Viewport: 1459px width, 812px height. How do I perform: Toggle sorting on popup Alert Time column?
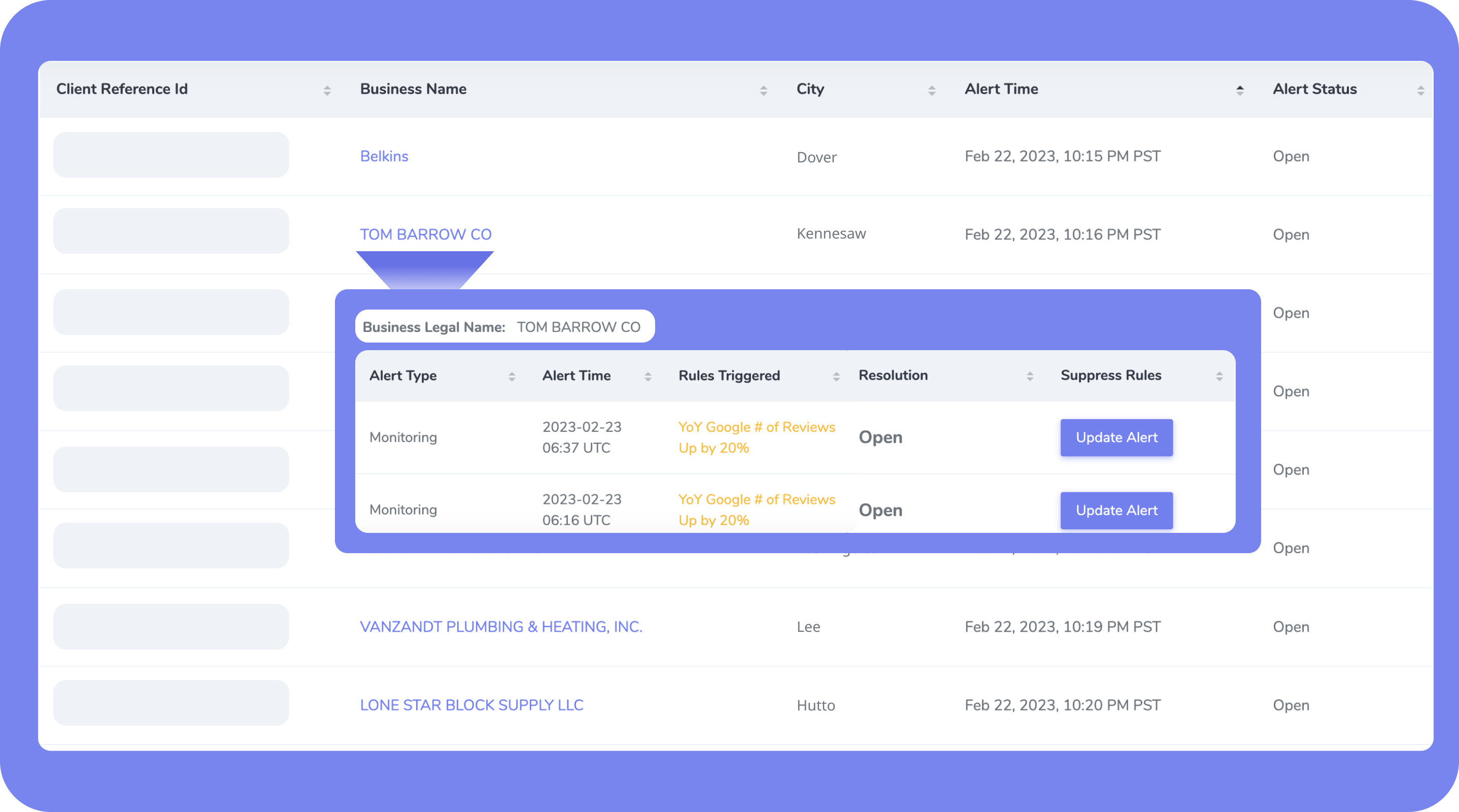(649, 376)
